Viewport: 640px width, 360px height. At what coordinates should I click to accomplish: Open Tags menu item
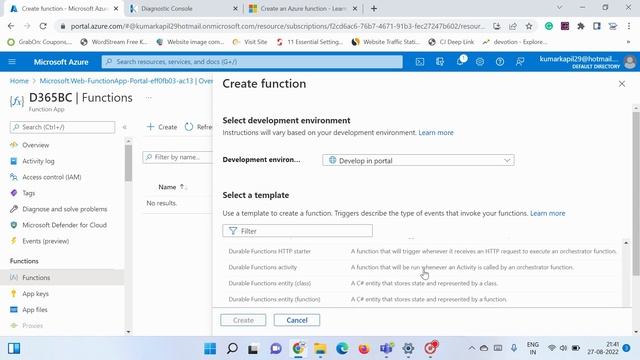pos(29,193)
